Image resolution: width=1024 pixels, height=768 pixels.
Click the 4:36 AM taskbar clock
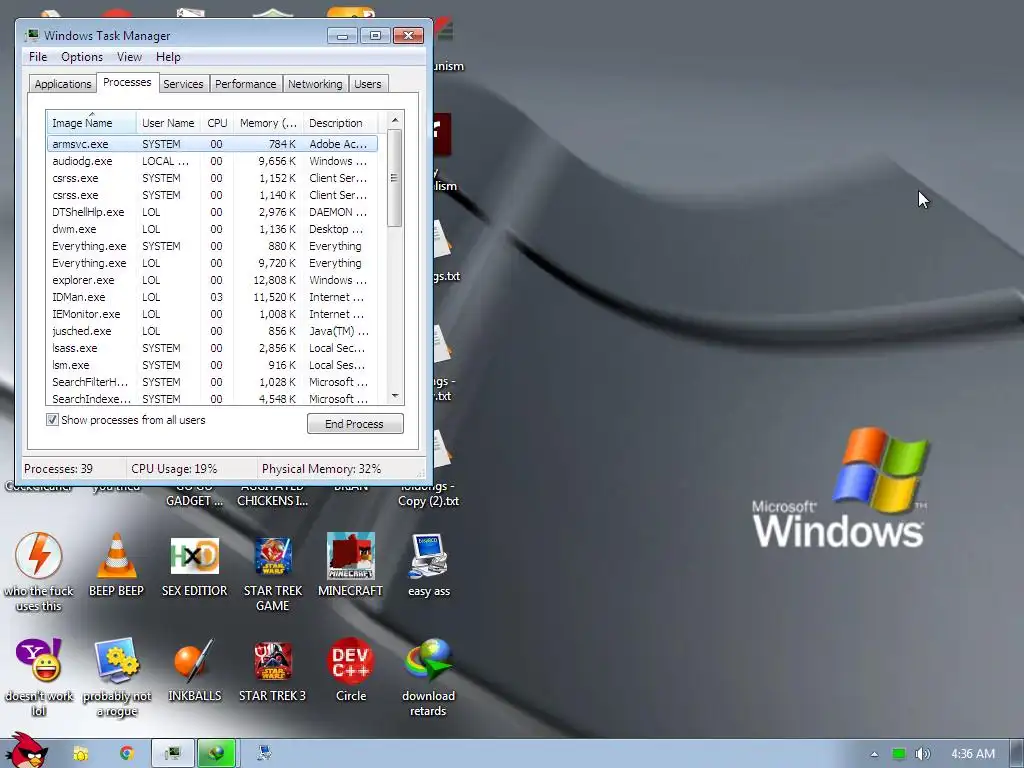(972, 754)
